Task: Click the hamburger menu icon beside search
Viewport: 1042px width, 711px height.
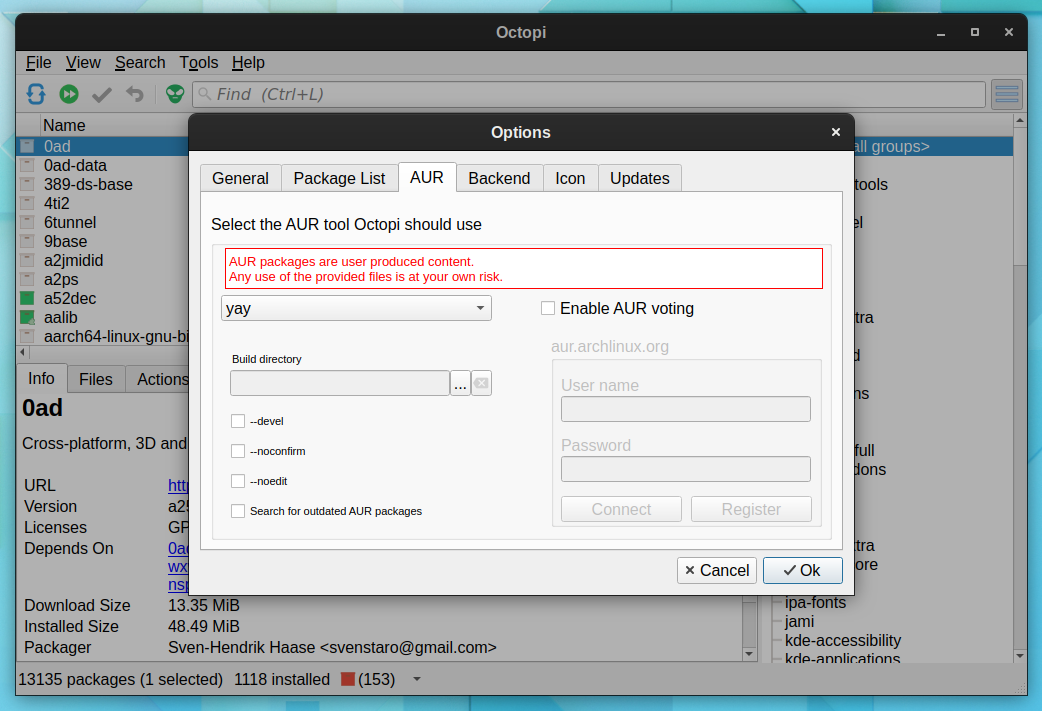Action: click(1007, 94)
